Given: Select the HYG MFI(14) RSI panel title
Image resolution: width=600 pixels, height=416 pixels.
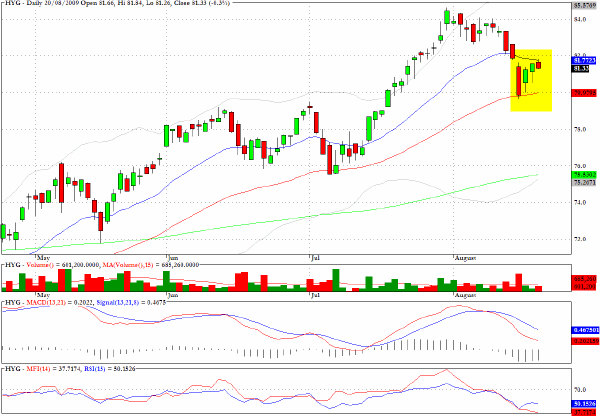Looking at the screenshot, I should tap(69, 368).
